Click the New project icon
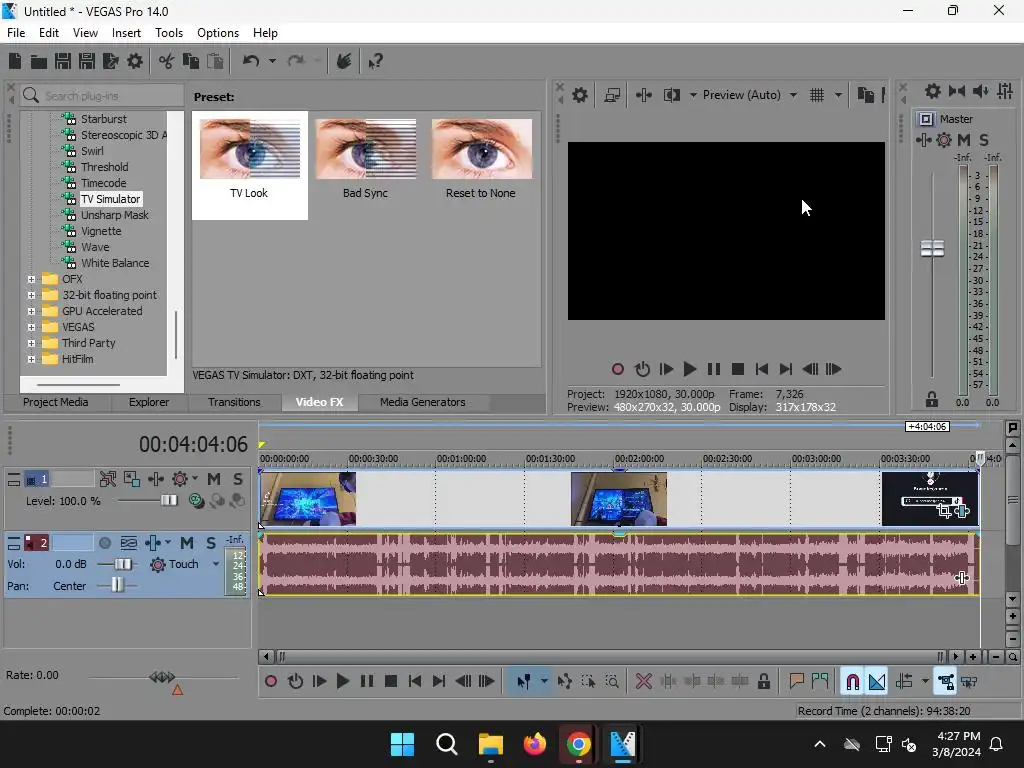Viewport: 1024px width, 768px height. click(15, 61)
